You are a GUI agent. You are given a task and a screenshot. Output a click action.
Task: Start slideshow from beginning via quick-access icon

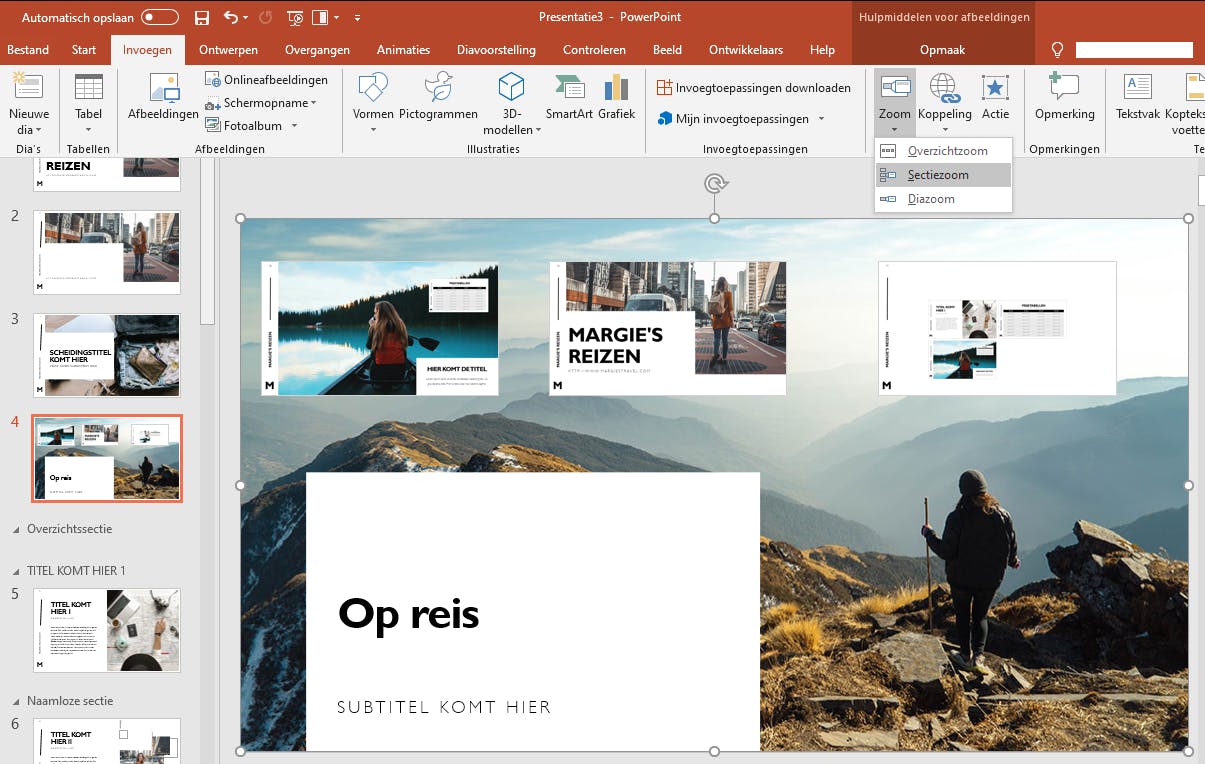coord(296,17)
